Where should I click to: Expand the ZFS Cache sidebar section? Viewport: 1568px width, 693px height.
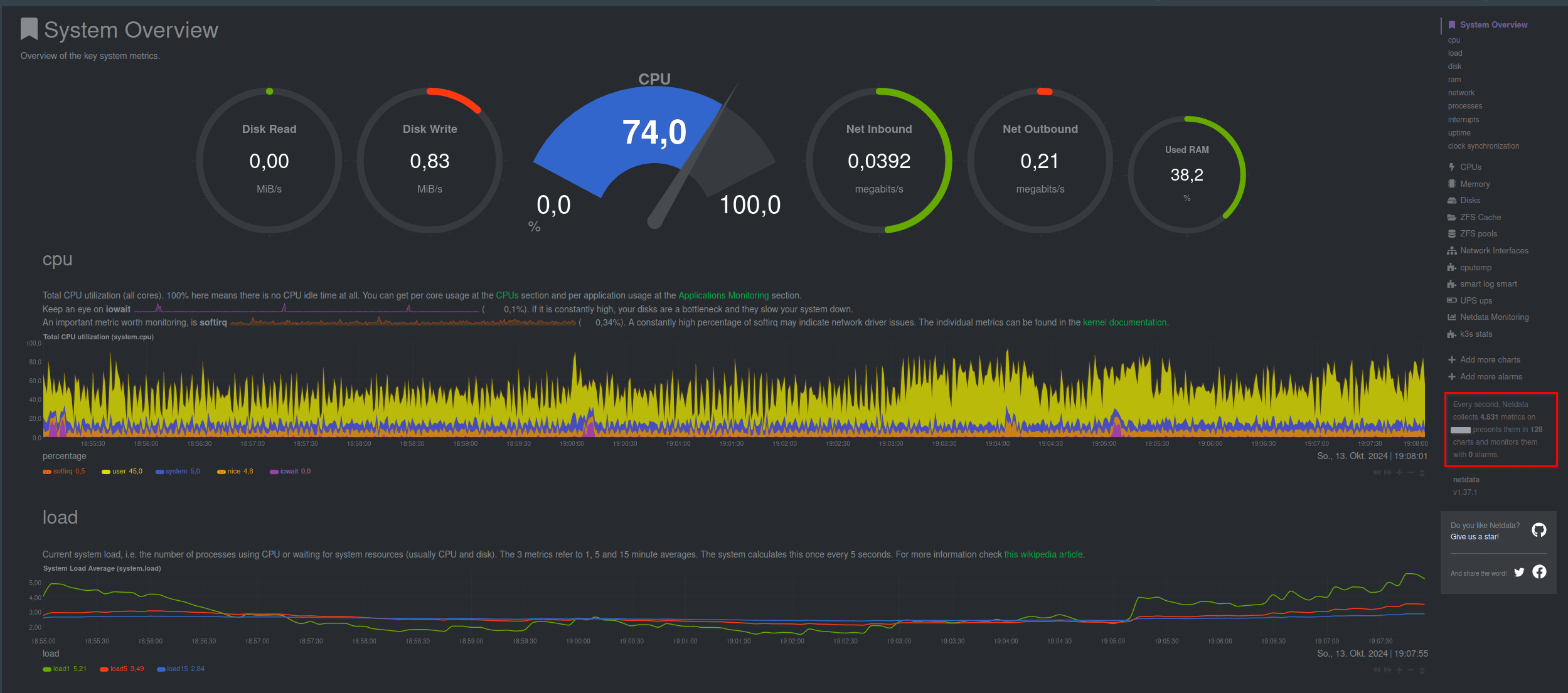click(x=1480, y=217)
